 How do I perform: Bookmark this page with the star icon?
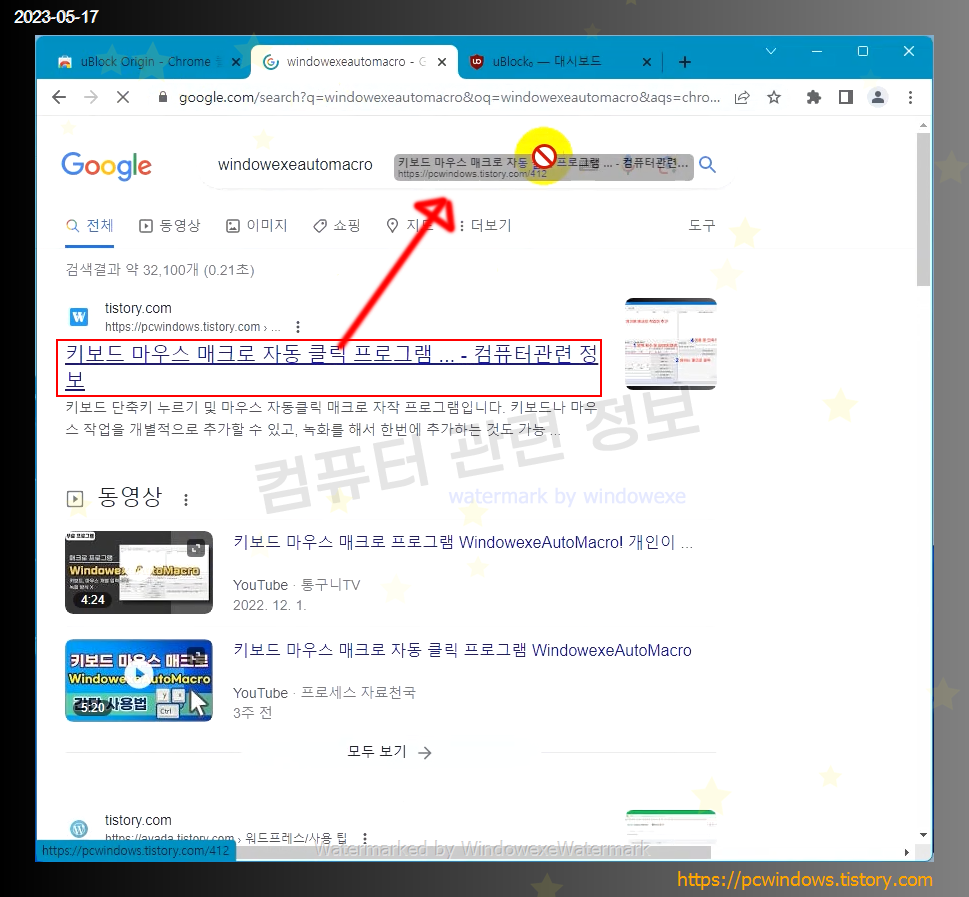click(774, 97)
